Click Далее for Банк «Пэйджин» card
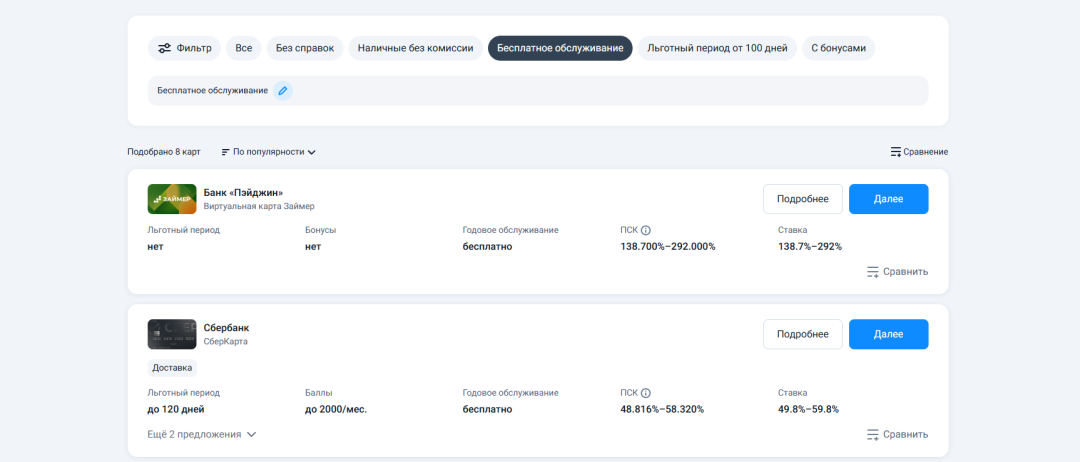The height and width of the screenshot is (462, 1080). tap(889, 199)
